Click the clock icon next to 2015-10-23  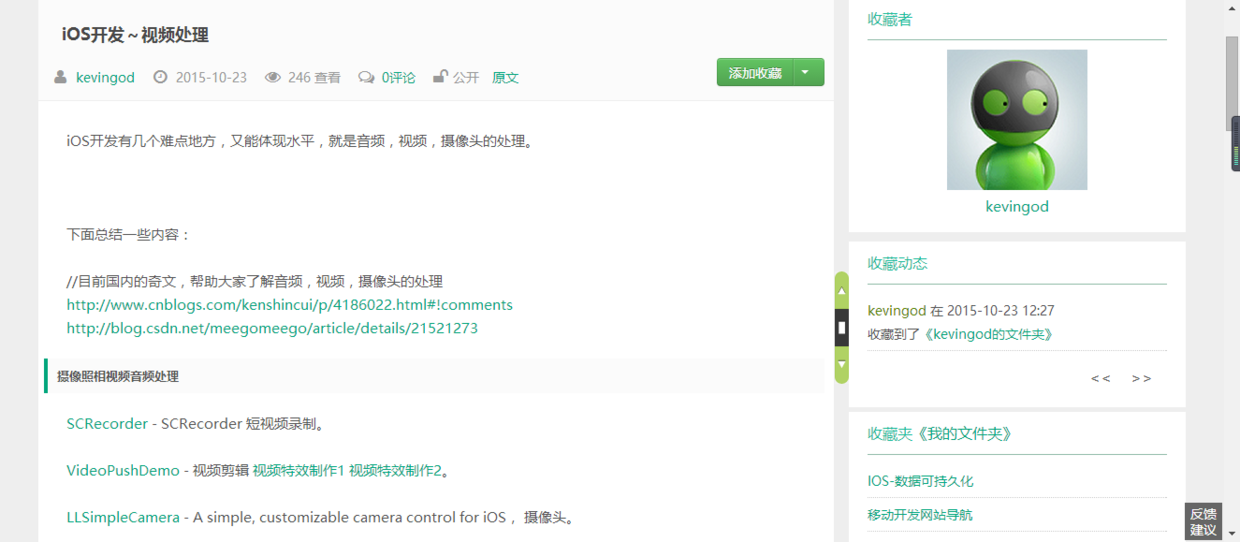click(x=159, y=77)
